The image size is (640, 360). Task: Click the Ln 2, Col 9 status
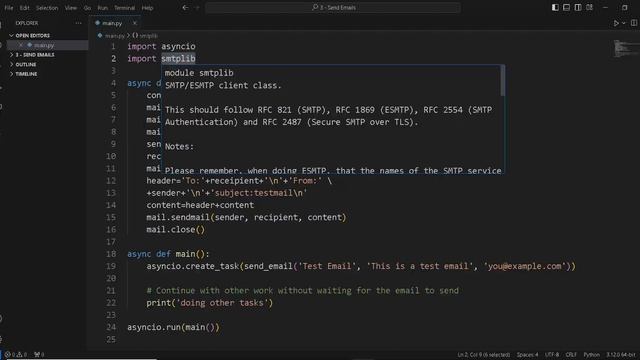click(x=483, y=355)
